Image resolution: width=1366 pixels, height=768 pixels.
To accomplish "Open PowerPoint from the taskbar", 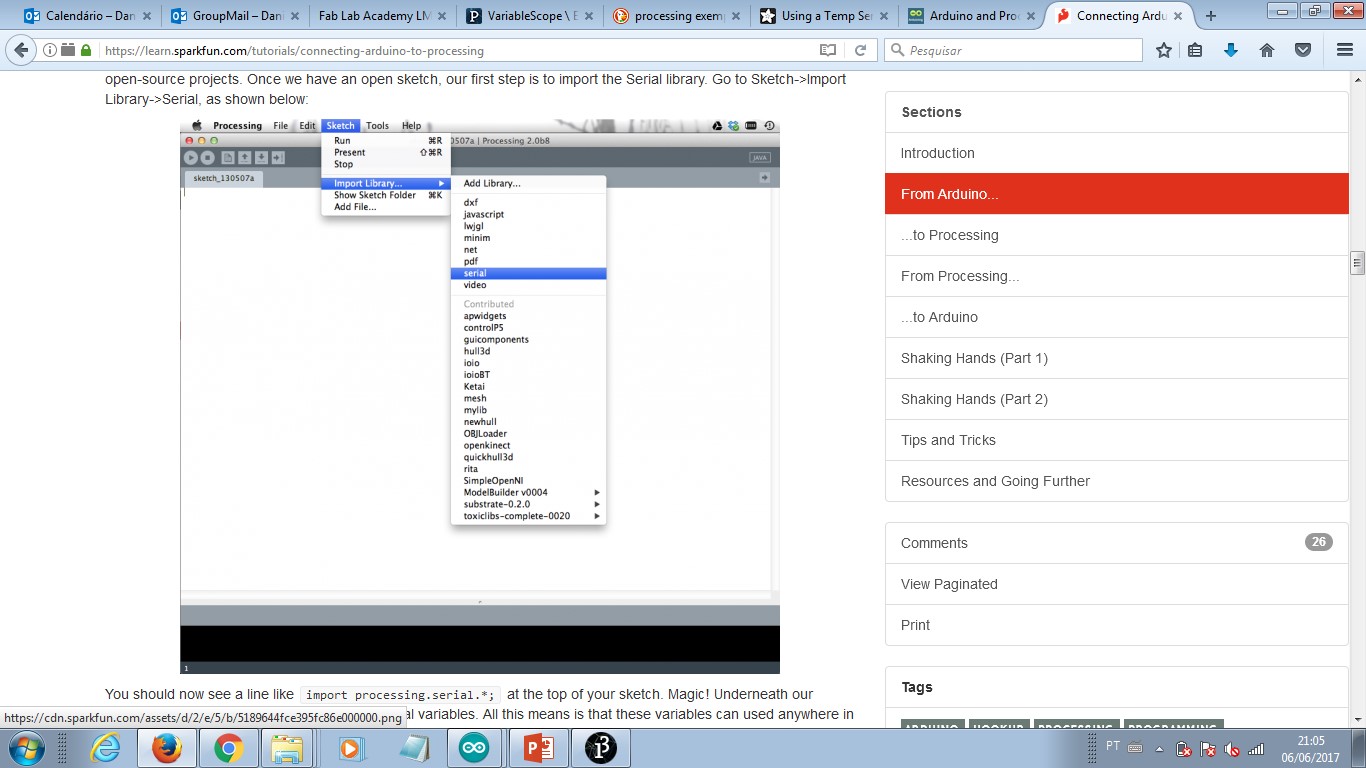I will (538, 748).
